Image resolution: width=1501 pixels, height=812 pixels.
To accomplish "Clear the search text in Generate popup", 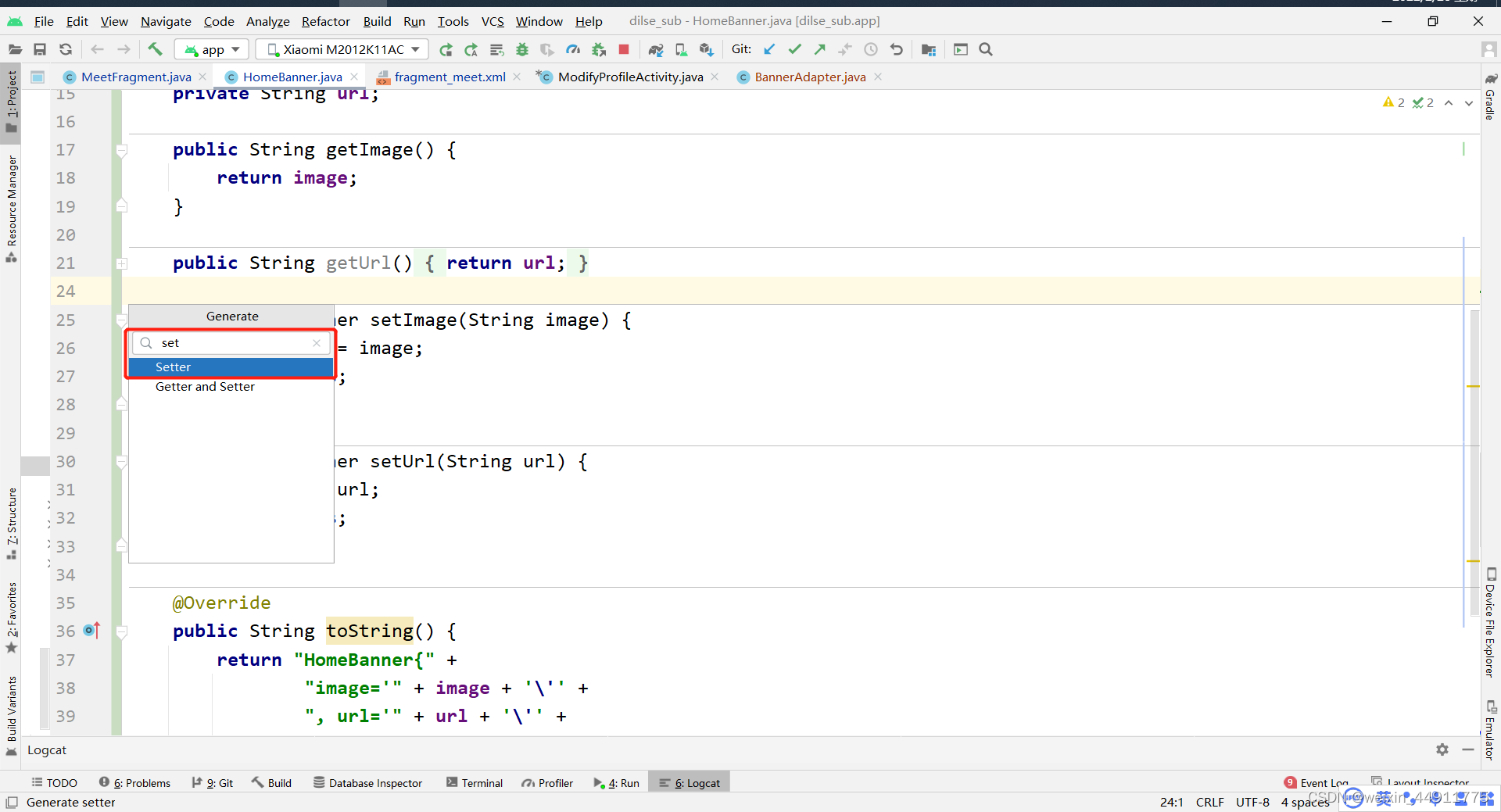I will (317, 343).
